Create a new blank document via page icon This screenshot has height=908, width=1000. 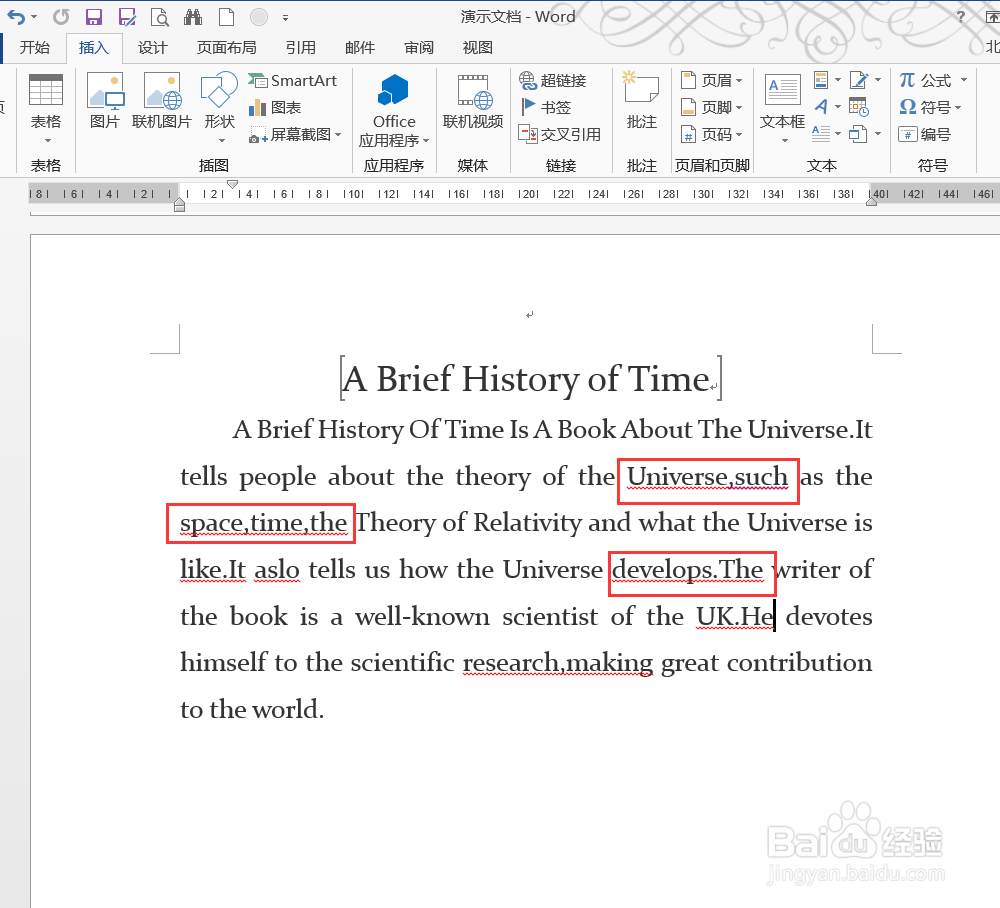(x=226, y=17)
